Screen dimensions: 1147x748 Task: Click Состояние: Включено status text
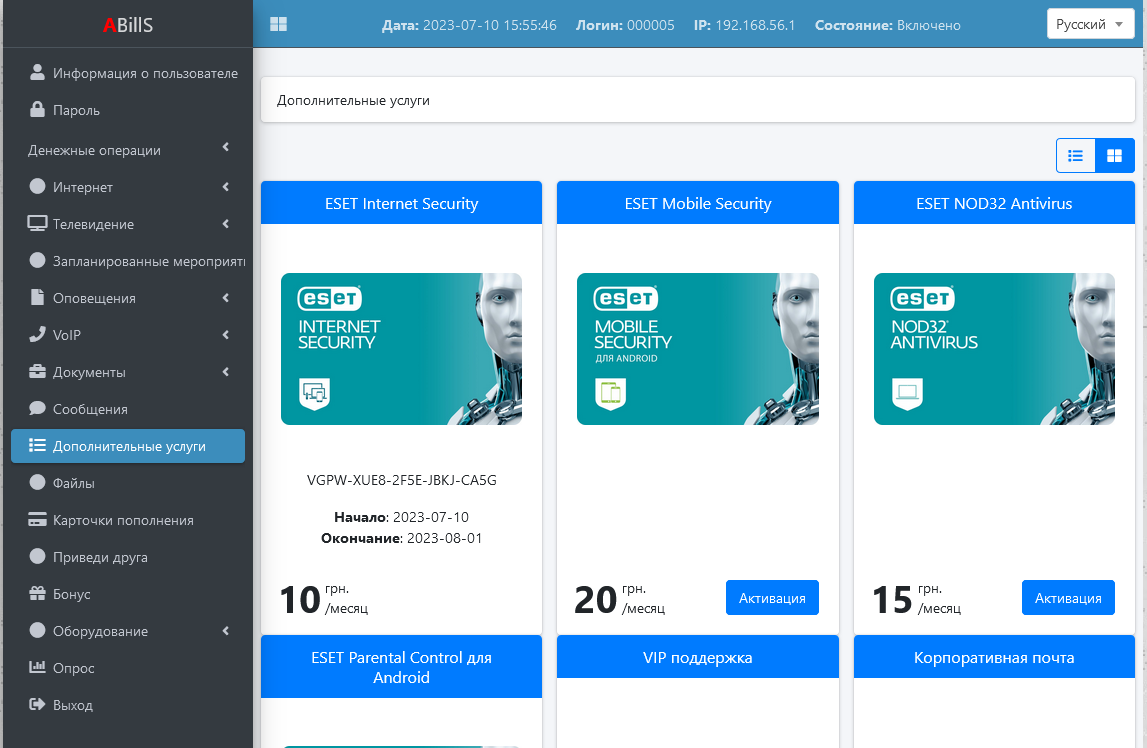point(887,26)
